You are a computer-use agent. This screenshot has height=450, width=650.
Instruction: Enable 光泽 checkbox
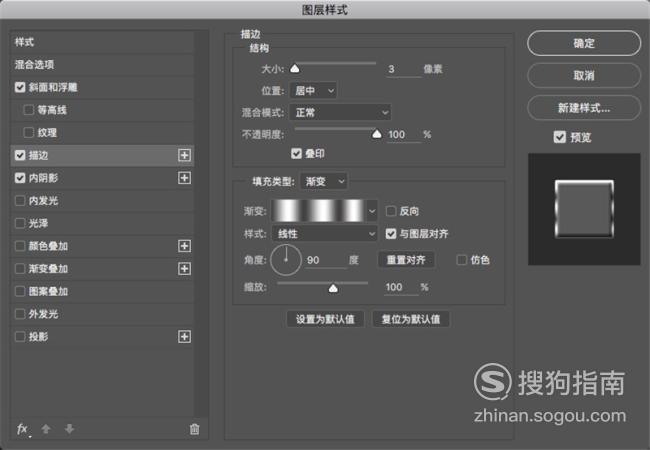(x=20, y=223)
